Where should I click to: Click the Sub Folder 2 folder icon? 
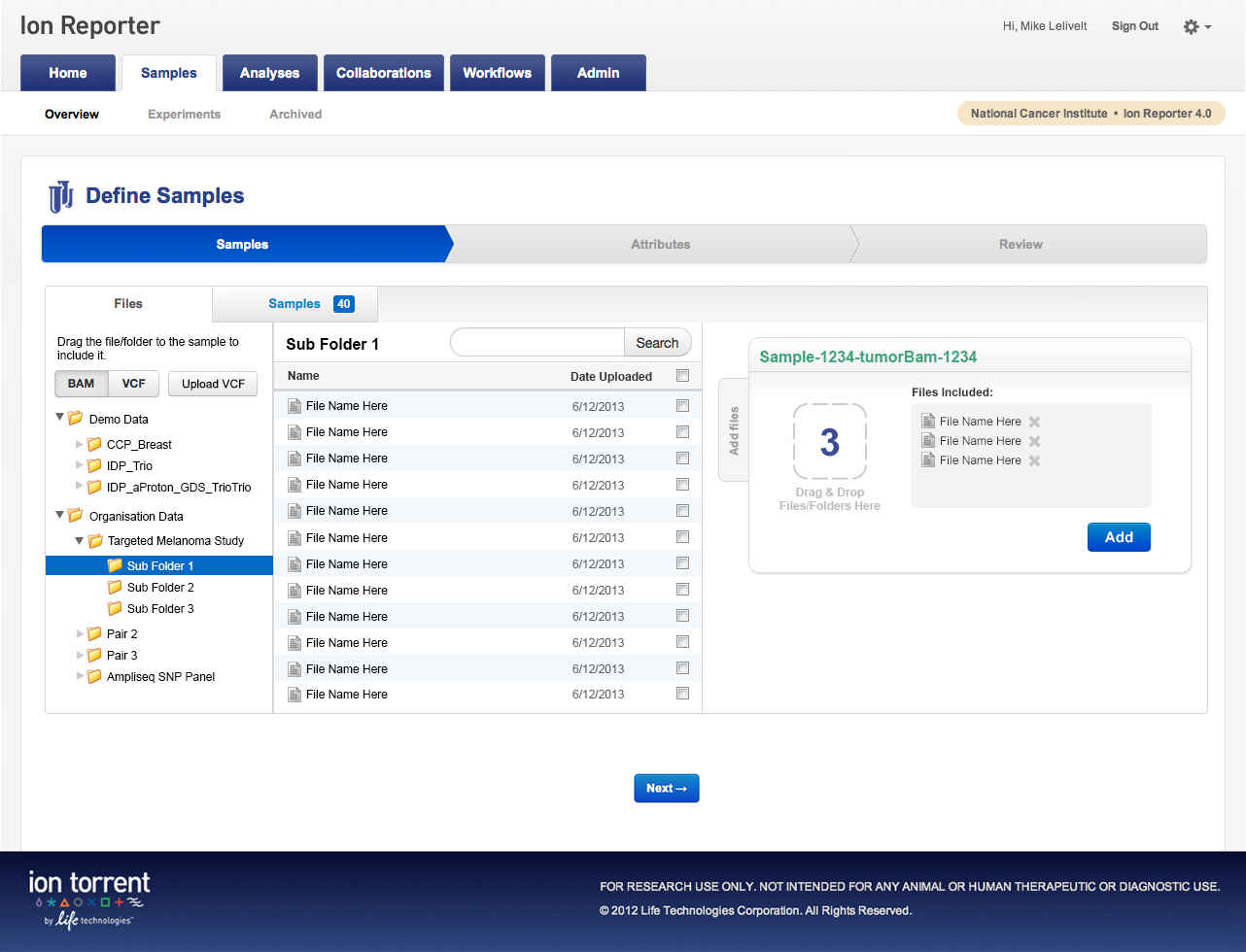tap(115, 587)
